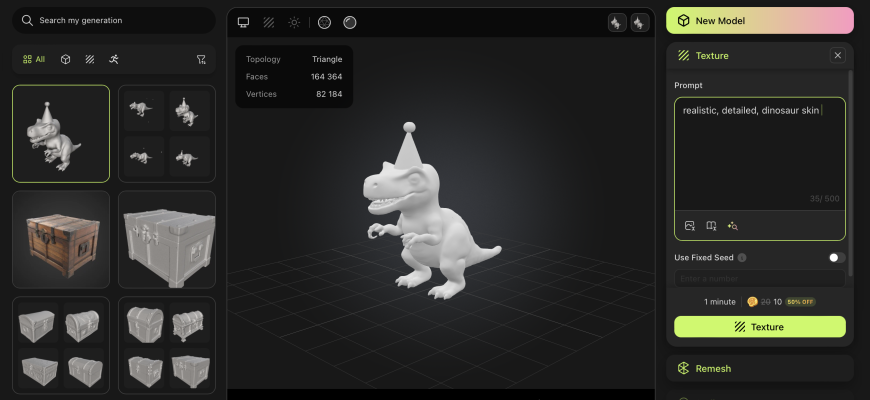Open the textured wooden chest thumbnail
The height and width of the screenshot is (400, 870).
coord(61,239)
